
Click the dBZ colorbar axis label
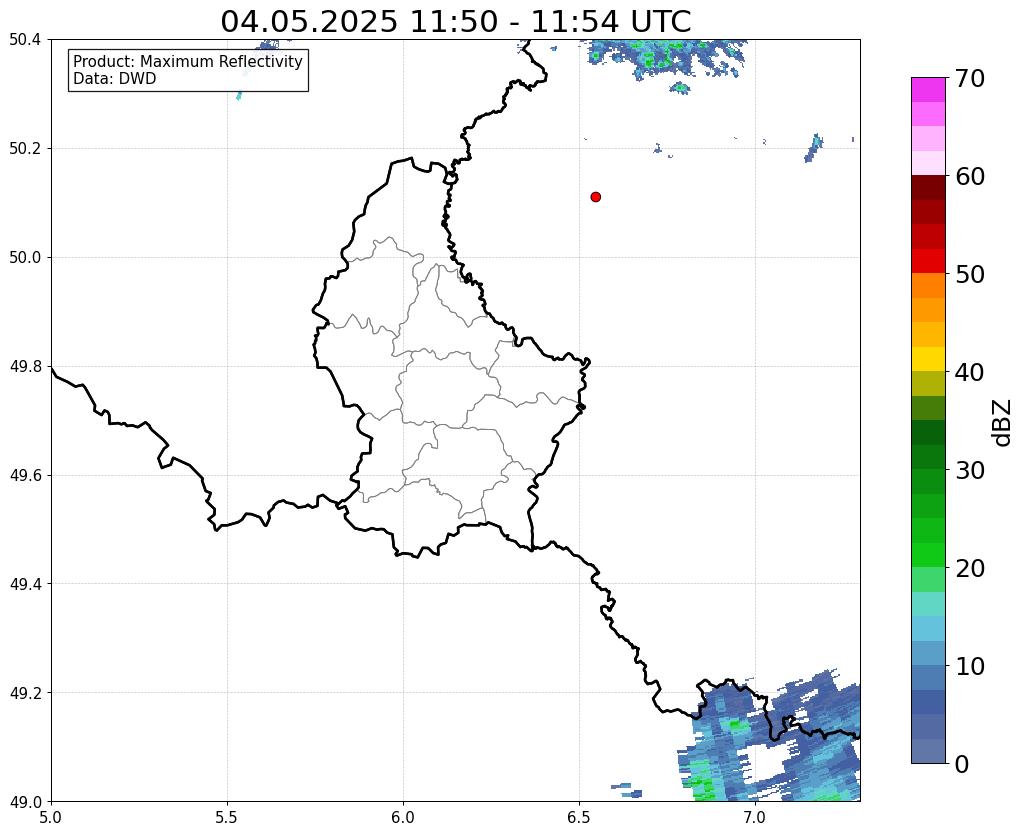click(x=1003, y=422)
